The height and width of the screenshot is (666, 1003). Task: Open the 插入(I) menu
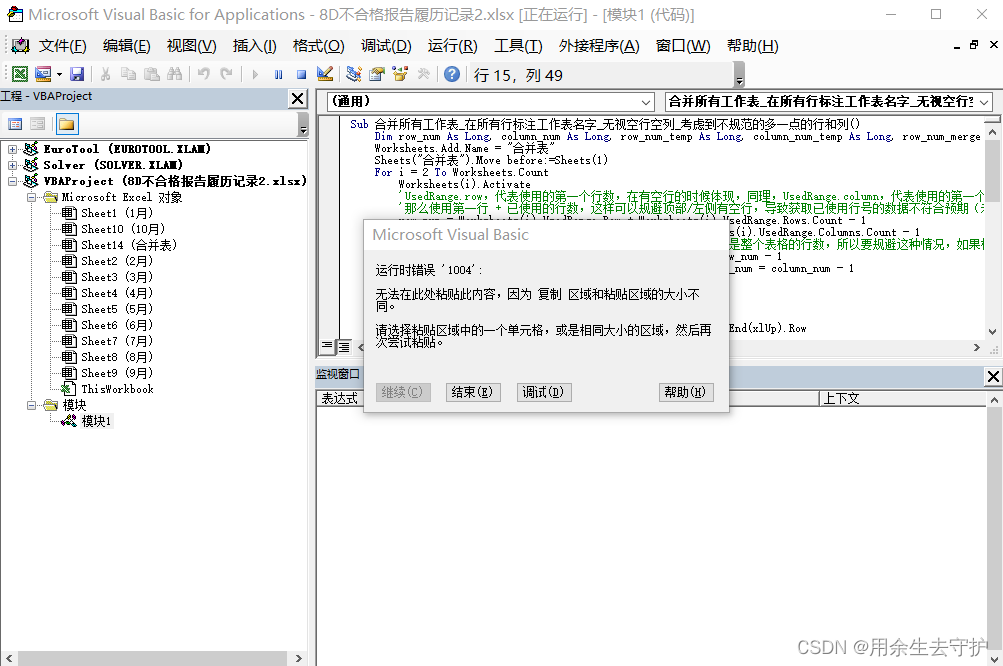(255, 46)
